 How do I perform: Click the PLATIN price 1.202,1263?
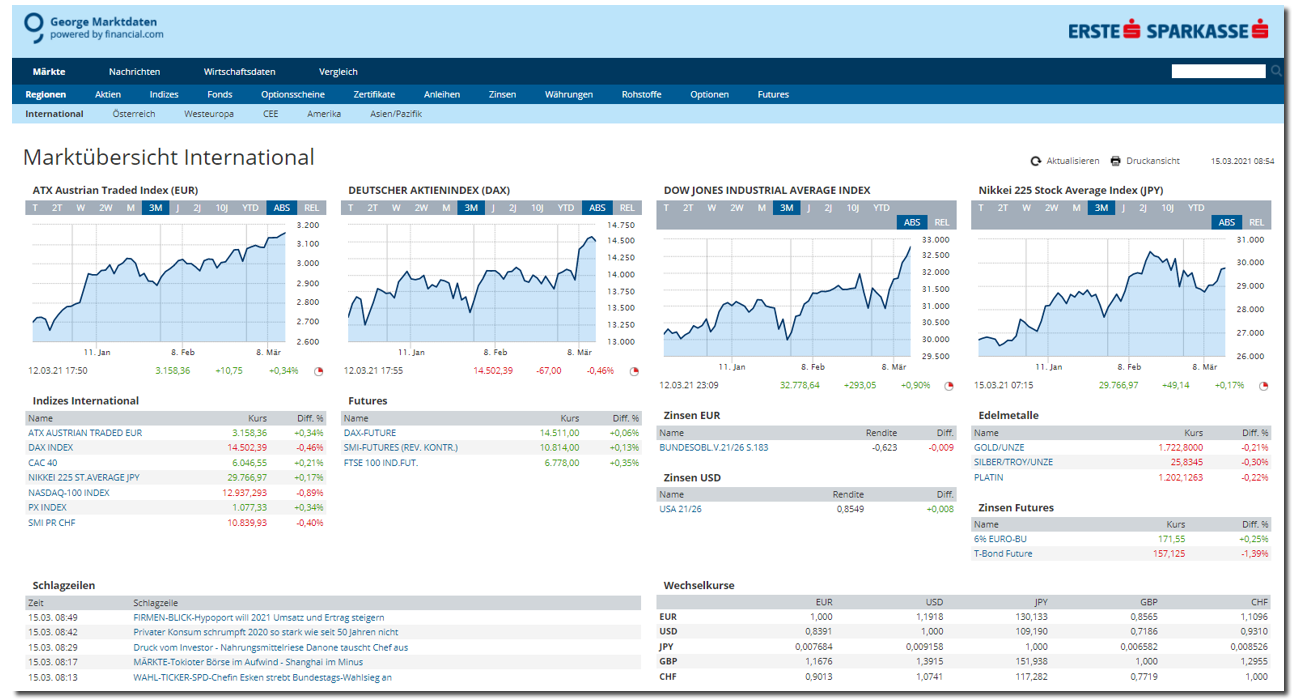click(x=1181, y=478)
